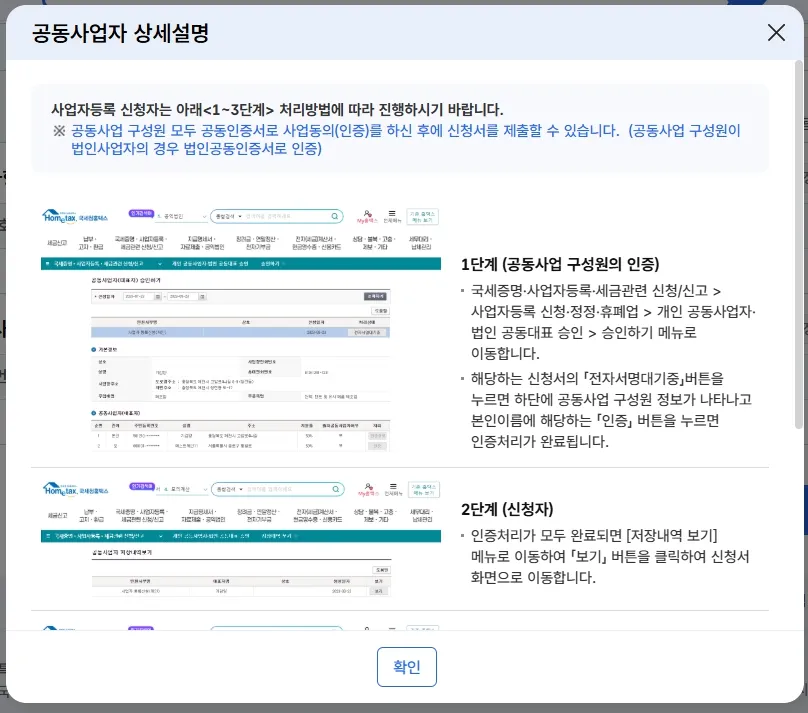Click My홈택스 person icon in step 2 screenshot
Image resolution: width=808 pixels, height=713 pixels.
(x=369, y=487)
